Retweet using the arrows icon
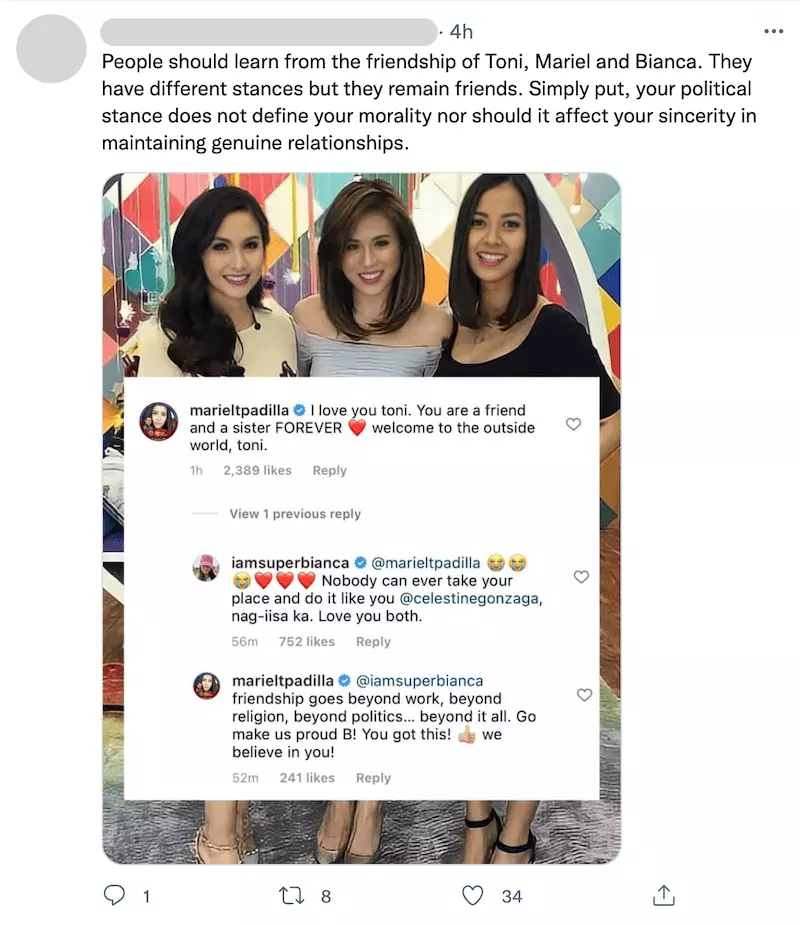 (x=291, y=896)
